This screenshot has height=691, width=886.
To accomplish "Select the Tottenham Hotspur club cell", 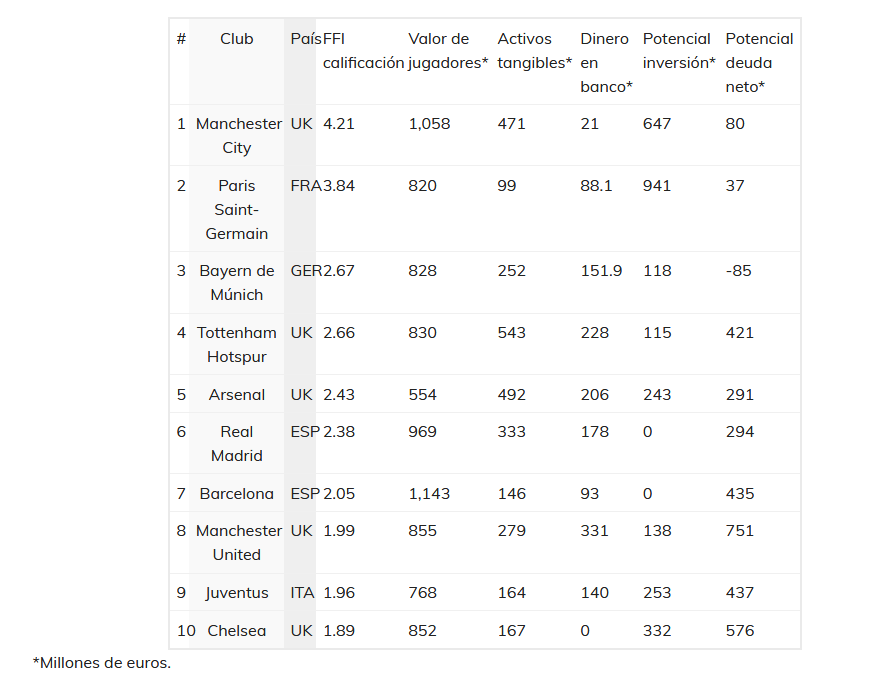I will tap(236, 345).
